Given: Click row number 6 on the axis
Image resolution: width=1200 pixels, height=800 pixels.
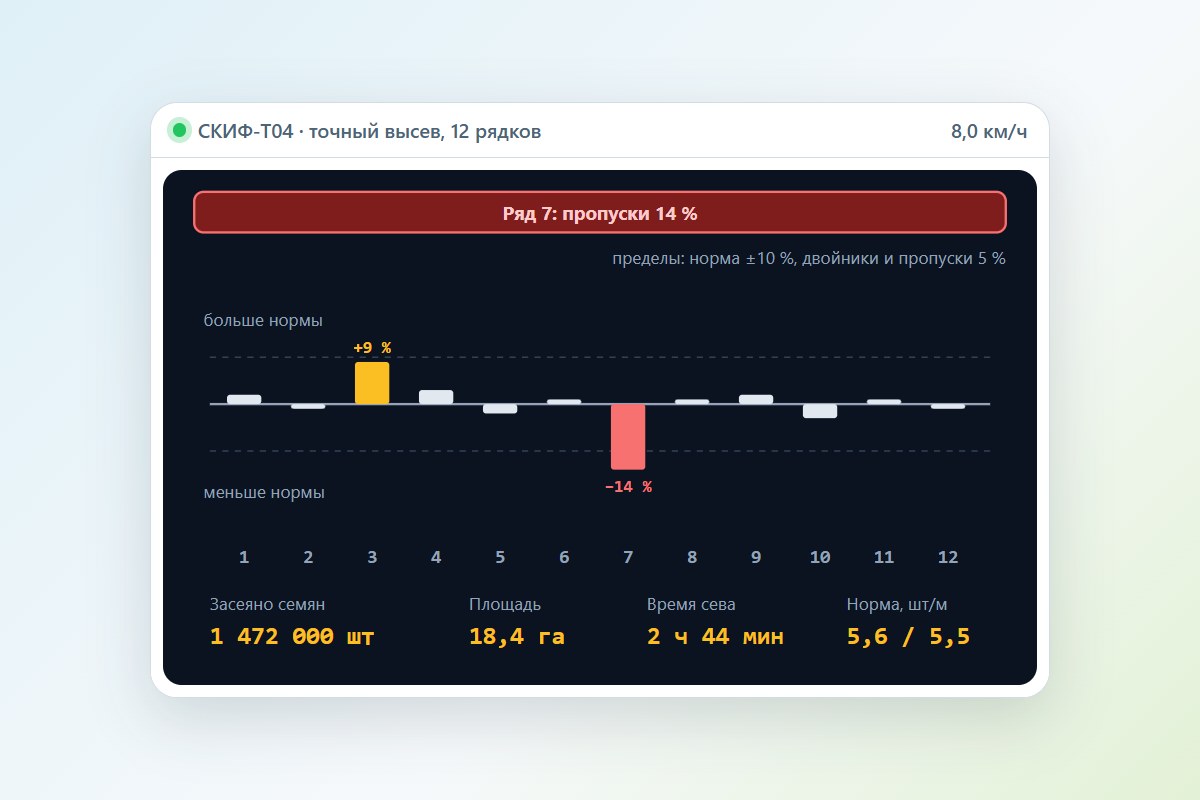Looking at the screenshot, I should [564, 558].
